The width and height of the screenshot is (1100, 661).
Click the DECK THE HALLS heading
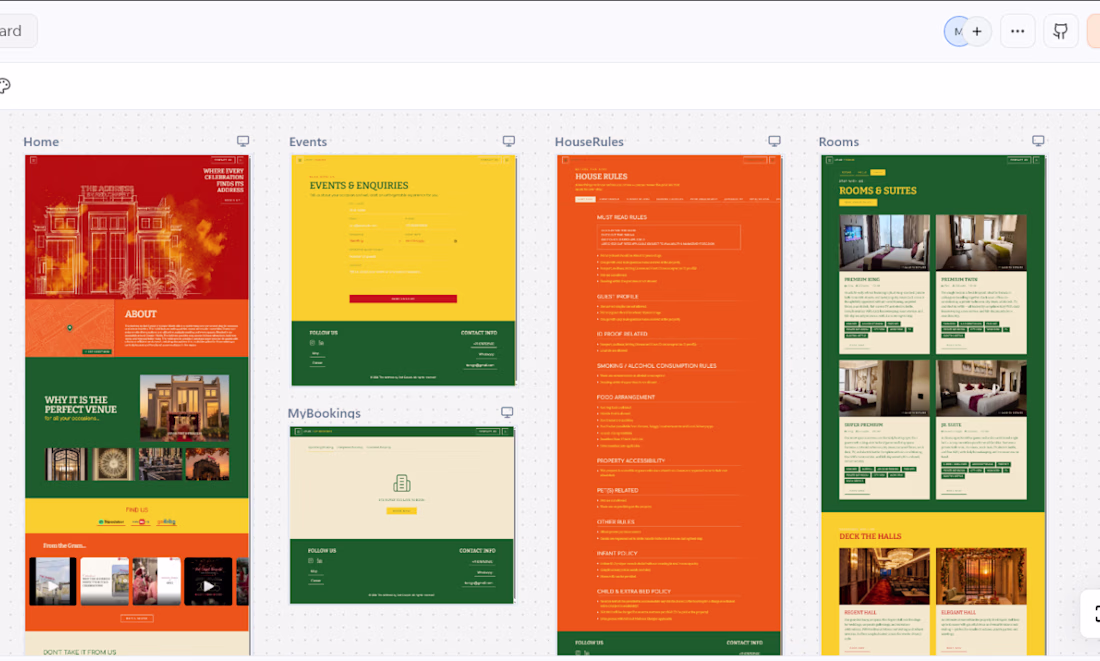(x=870, y=536)
